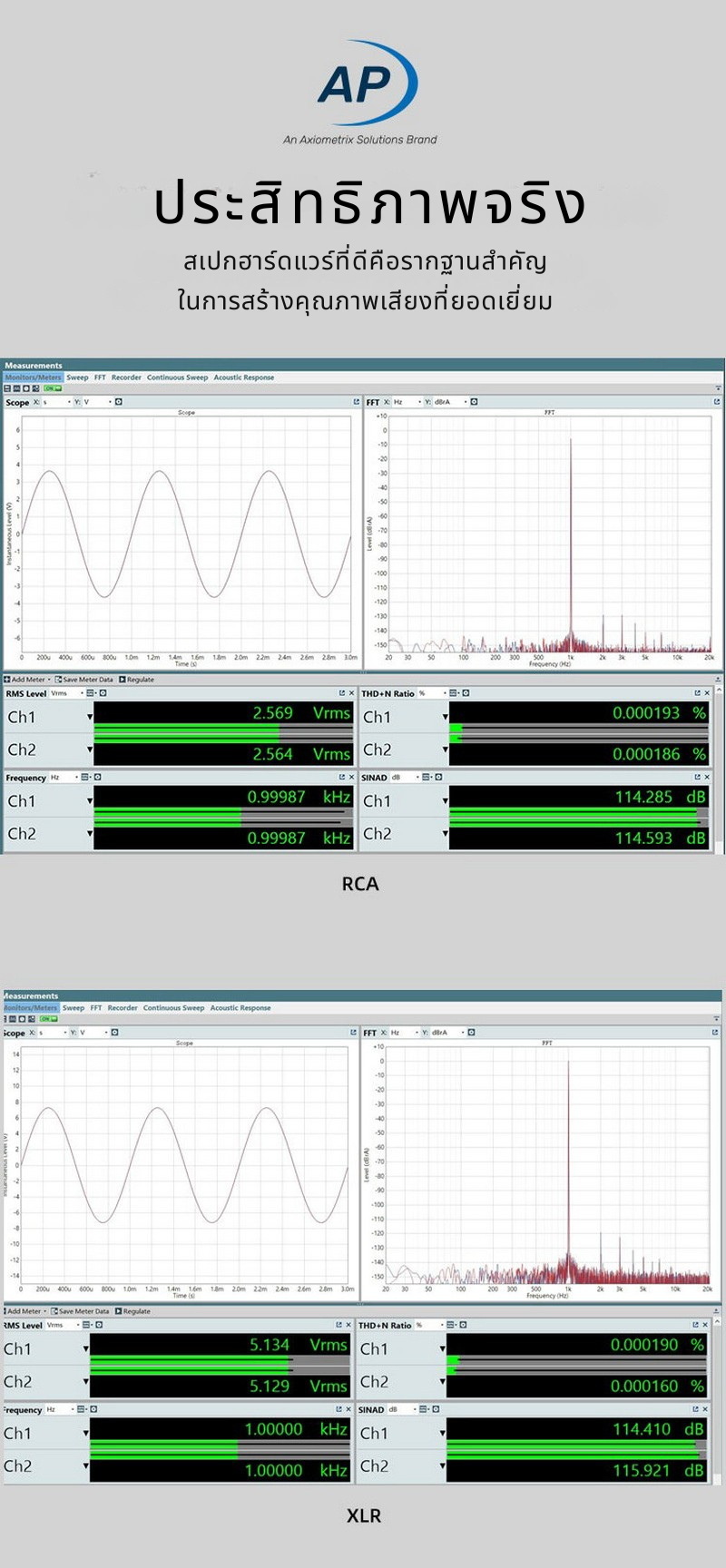This screenshot has height=1568, width=726.
Task: Toggle the green ON switch in the RCA window toolbar
Action: click(x=52, y=388)
